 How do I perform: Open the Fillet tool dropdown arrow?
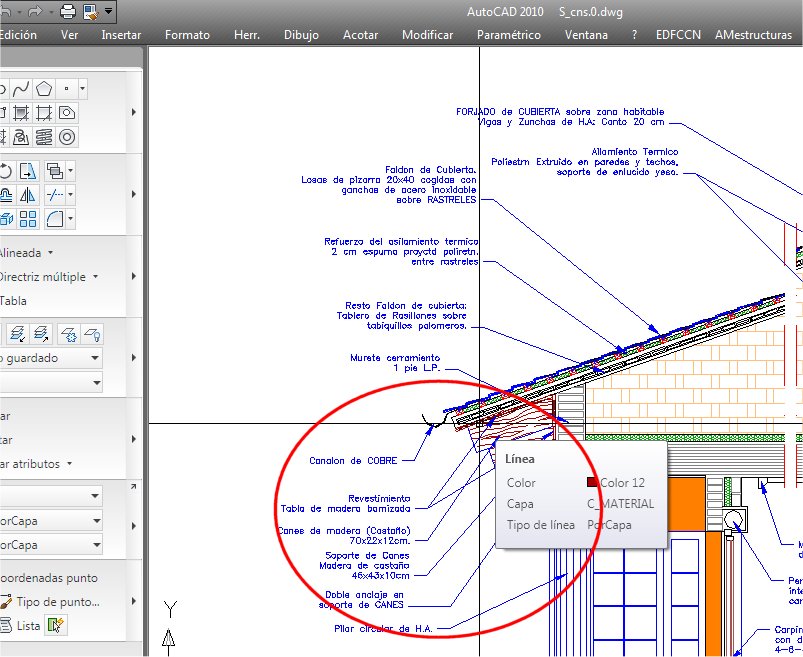tap(71, 219)
